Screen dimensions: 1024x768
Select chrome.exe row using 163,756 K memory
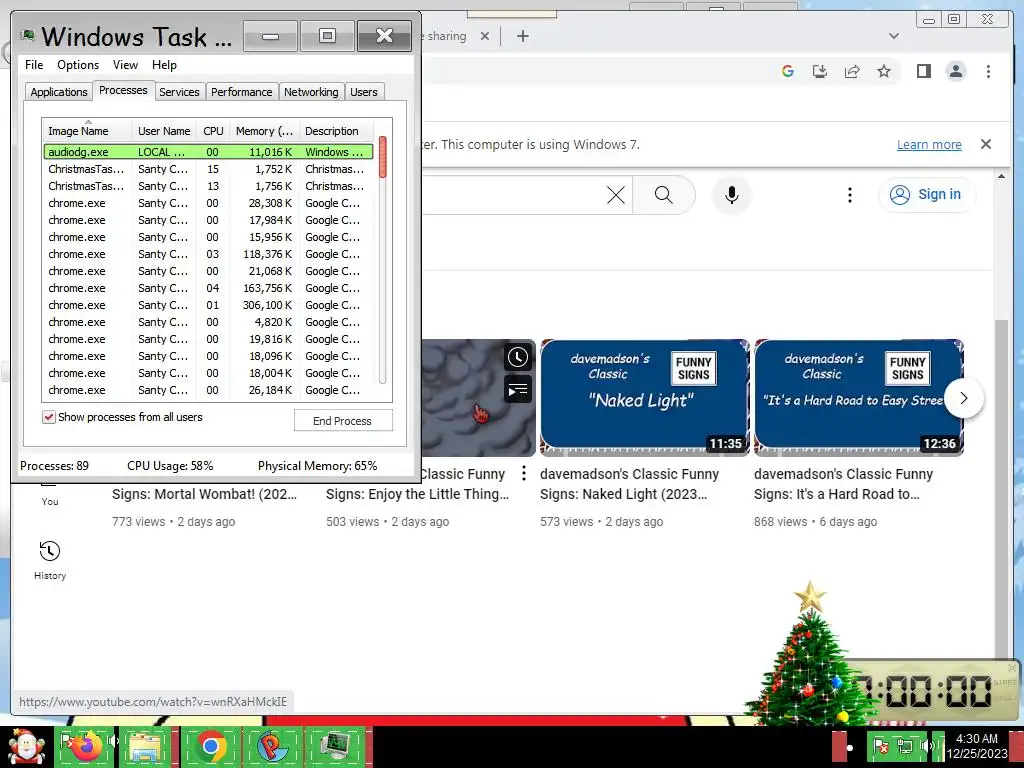(x=208, y=288)
